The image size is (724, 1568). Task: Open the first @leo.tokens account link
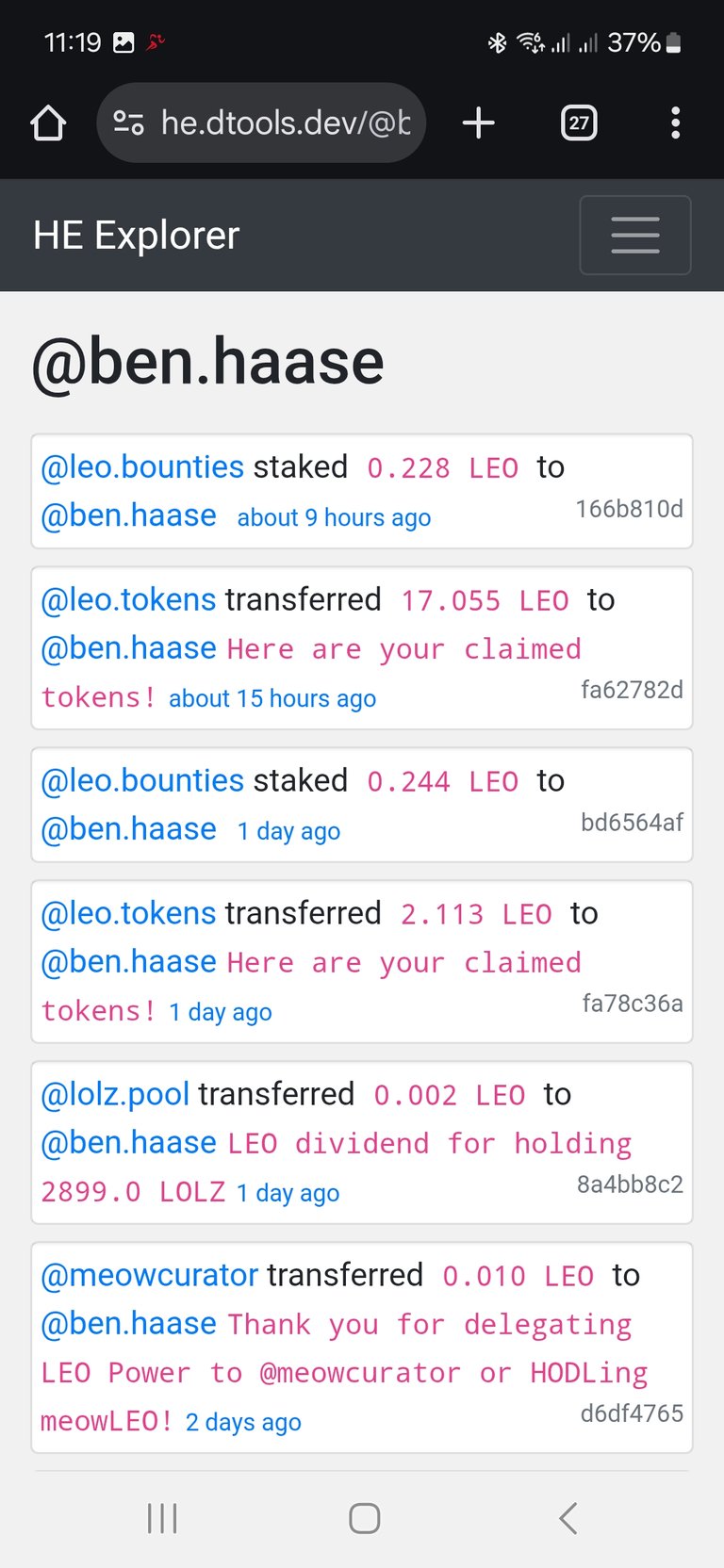(x=128, y=599)
